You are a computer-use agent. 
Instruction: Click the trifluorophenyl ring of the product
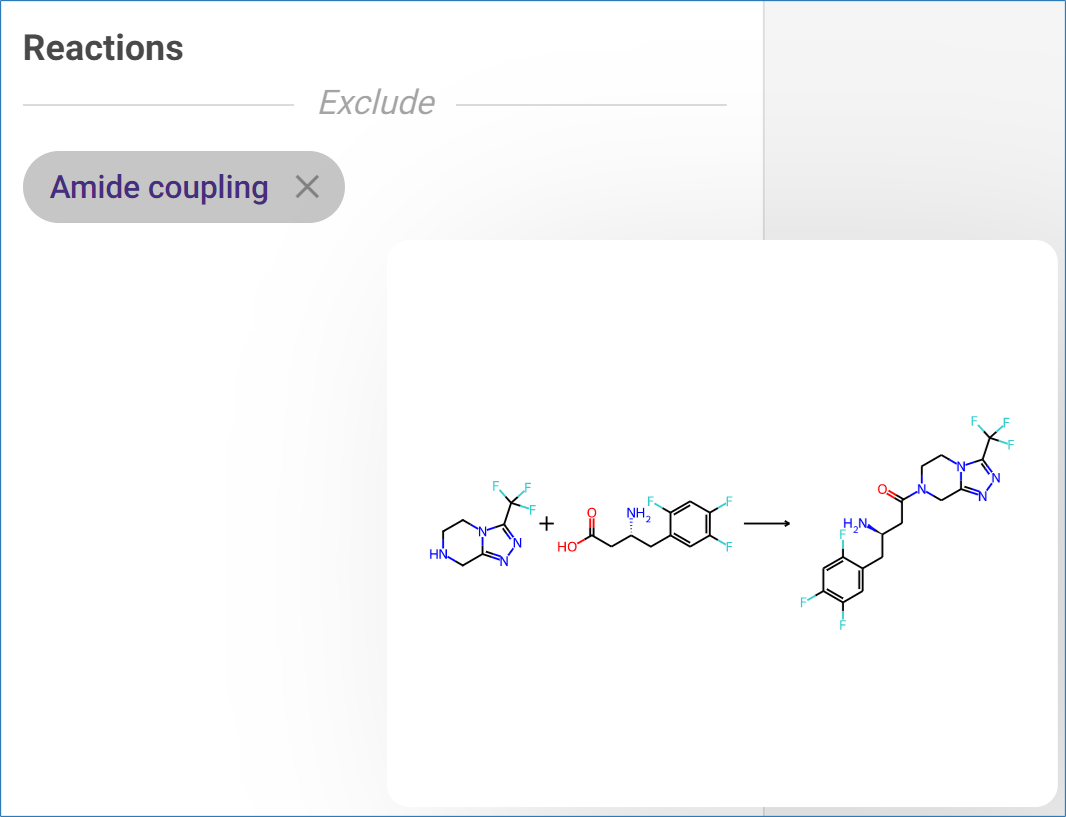click(x=843, y=583)
